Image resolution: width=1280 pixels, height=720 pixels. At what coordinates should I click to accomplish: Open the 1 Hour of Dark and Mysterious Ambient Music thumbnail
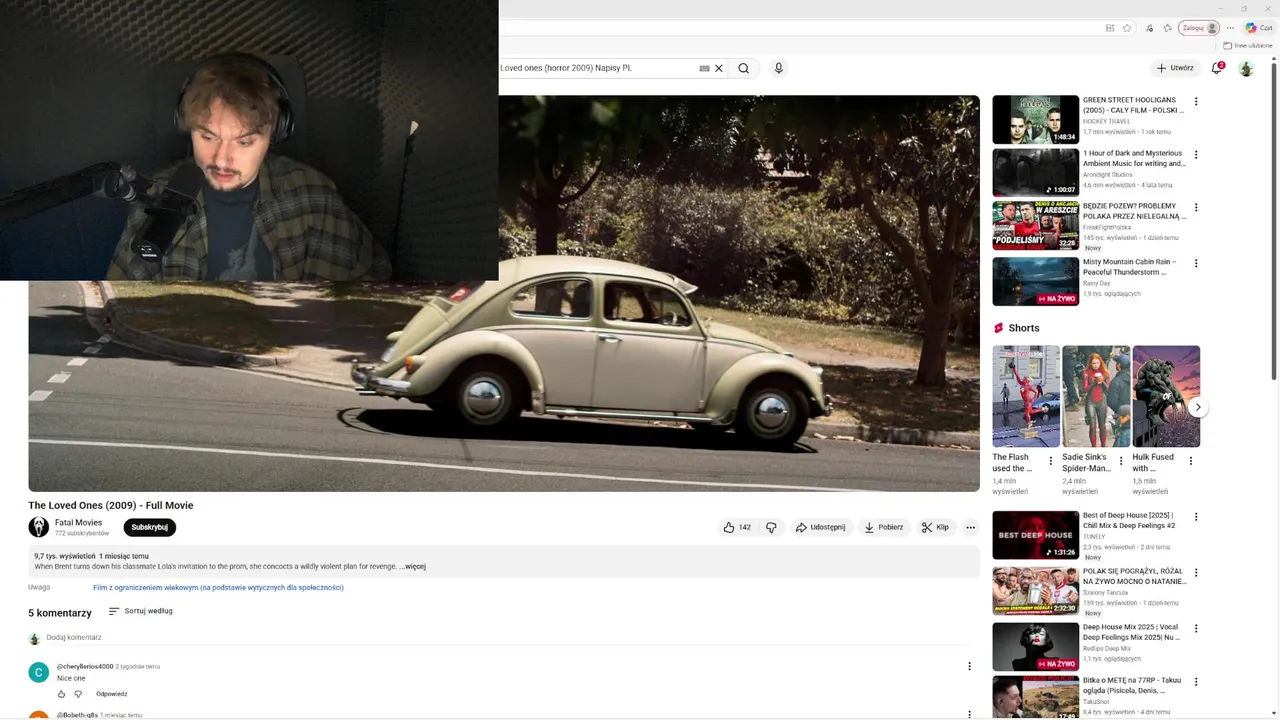[1035, 173]
